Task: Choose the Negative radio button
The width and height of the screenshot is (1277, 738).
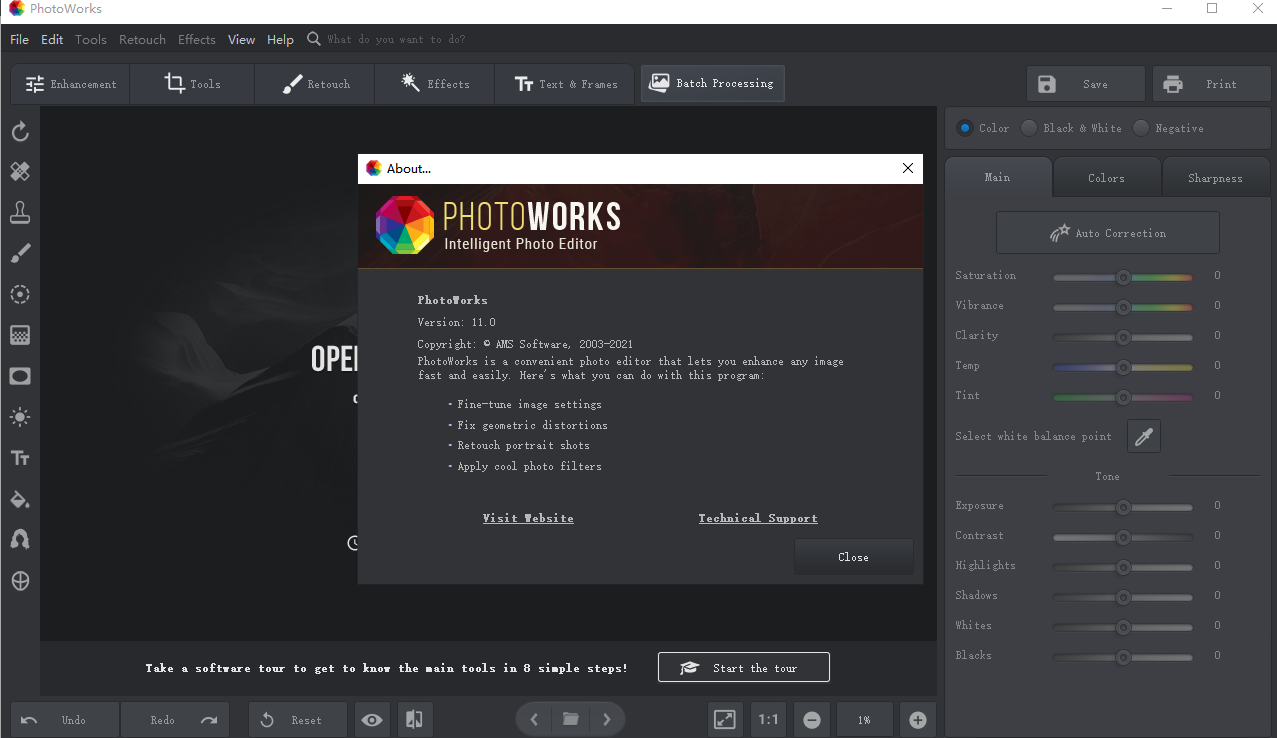Action: (x=1141, y=128)
